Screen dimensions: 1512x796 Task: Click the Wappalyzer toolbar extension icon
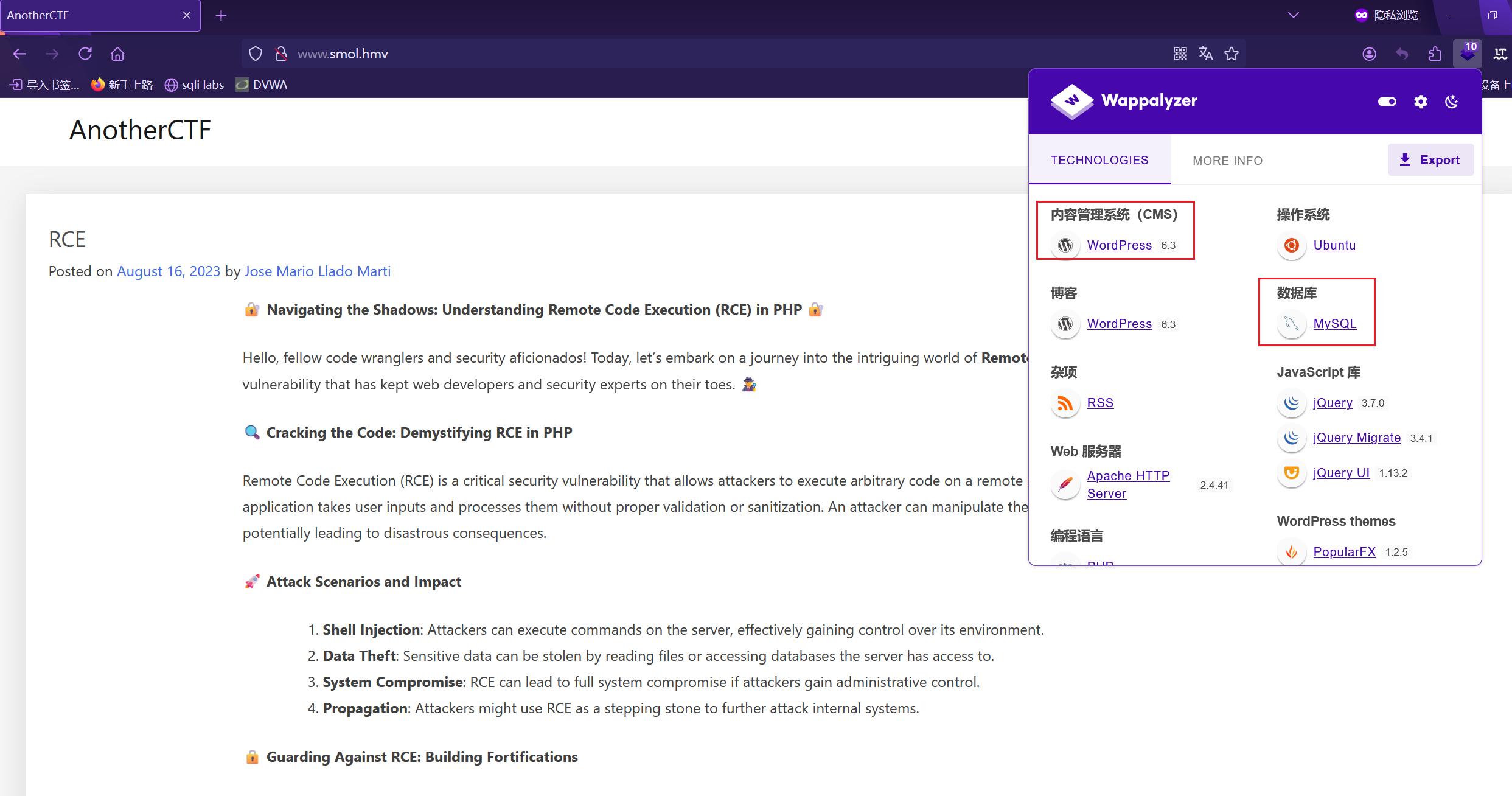(x=1467, y=54)
